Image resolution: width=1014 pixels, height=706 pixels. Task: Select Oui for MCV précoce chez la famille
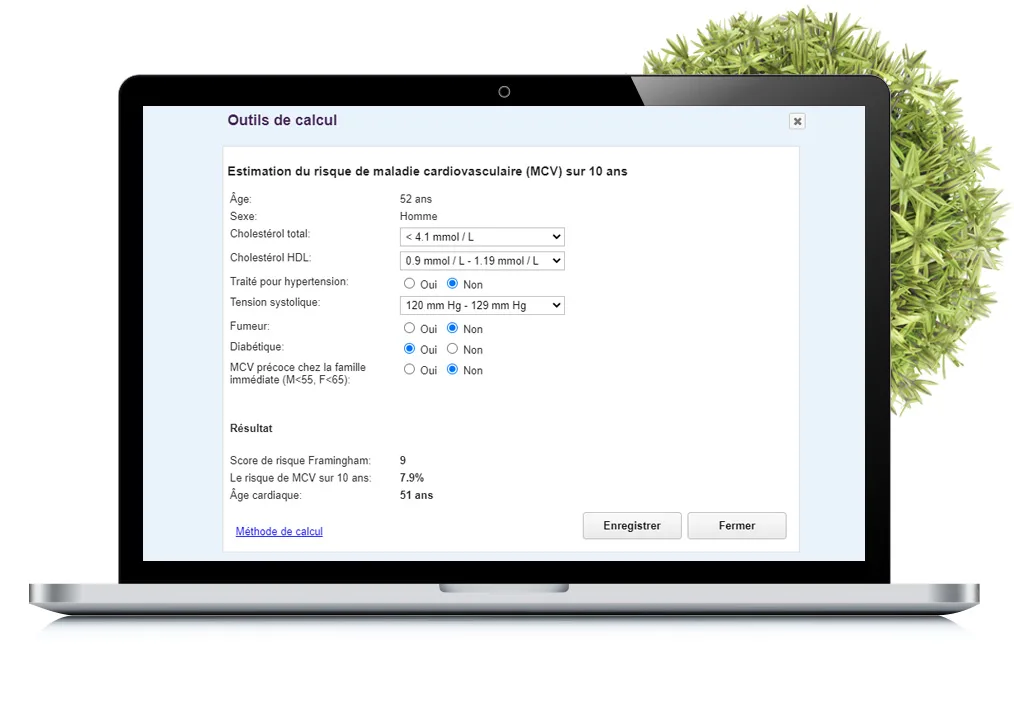[x=409, y=370]
